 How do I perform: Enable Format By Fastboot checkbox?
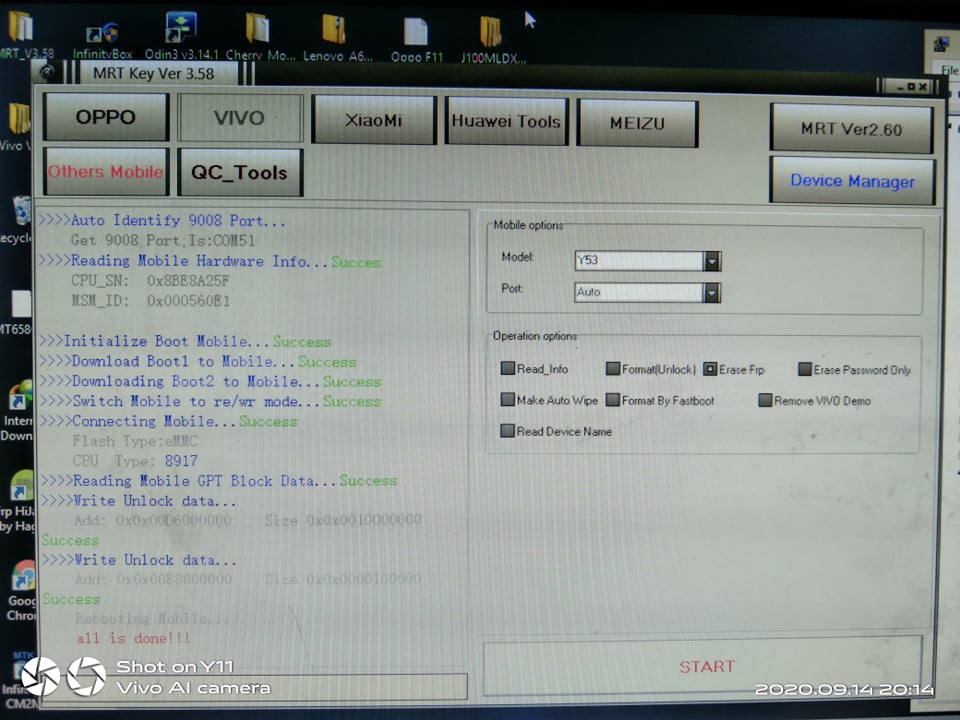(612, 400)
